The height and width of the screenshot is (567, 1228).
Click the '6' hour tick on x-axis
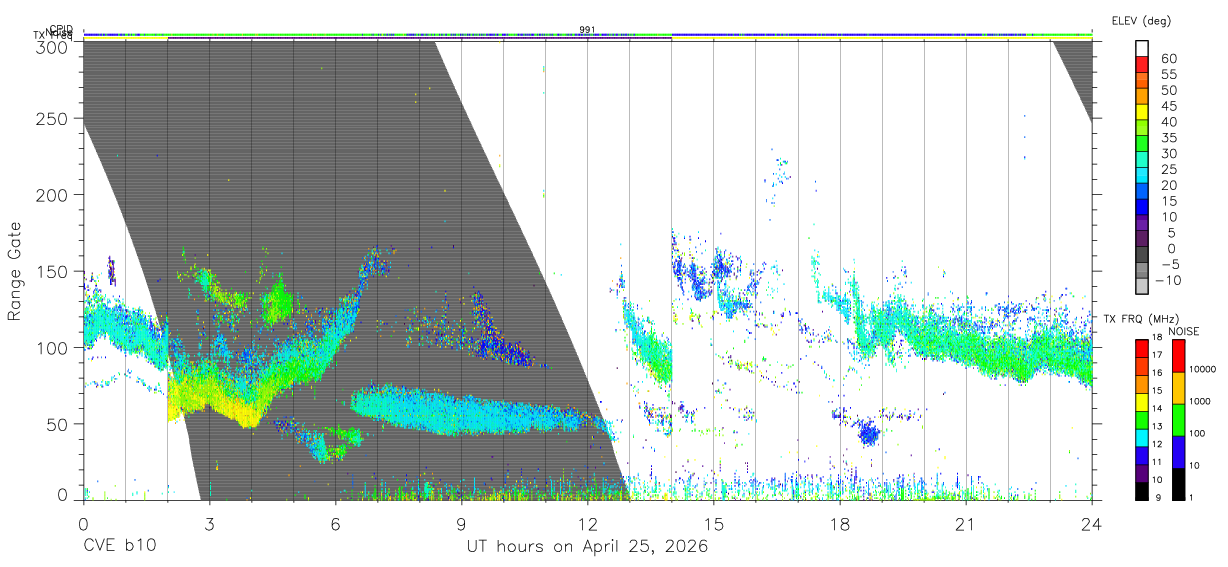pos(335,523)
